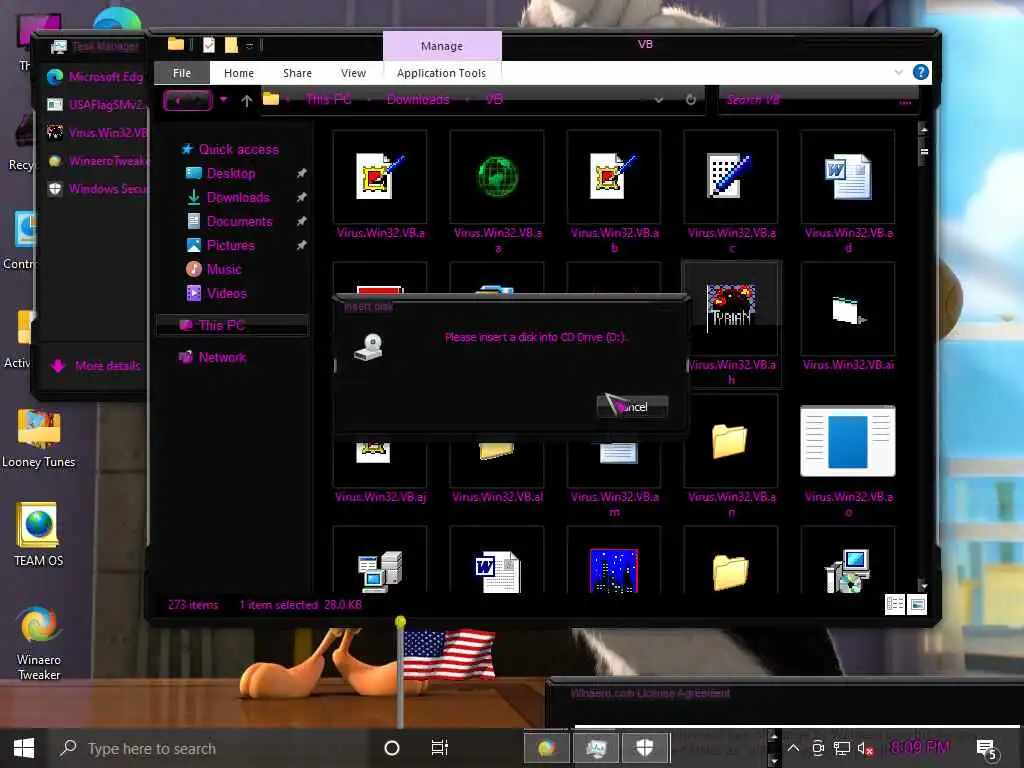This screenshot has width=1024, height=768.
Task: Select the green globe Virus.Win32.VB.aa file
Action: pos(497,176)
